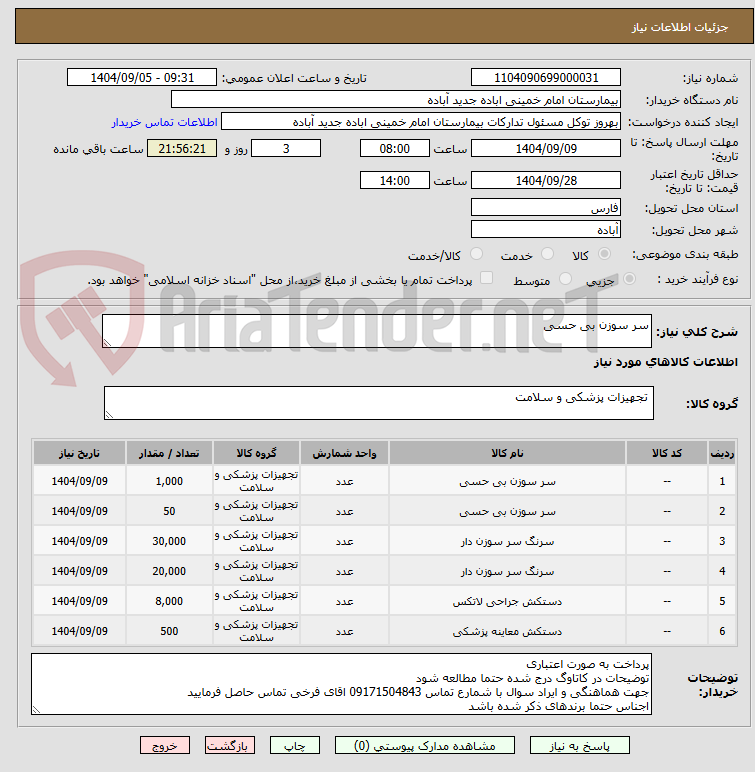Click the remaining days field showing 3

tap(286, 148)
